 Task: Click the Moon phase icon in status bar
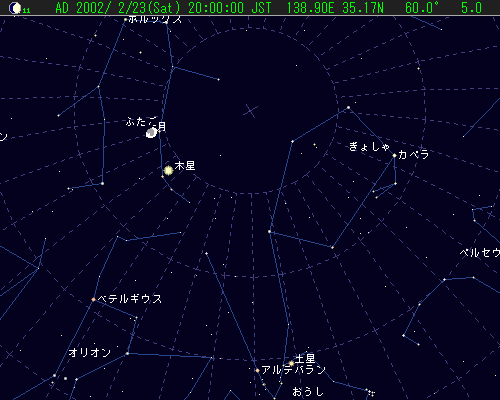click(x=15, y=8)
